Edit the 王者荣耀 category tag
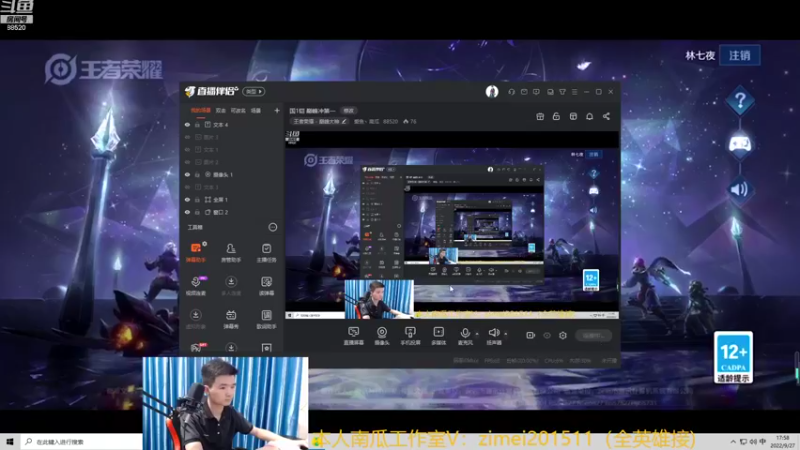Viewport: 800px width, 450px height. tap(319, 121)
